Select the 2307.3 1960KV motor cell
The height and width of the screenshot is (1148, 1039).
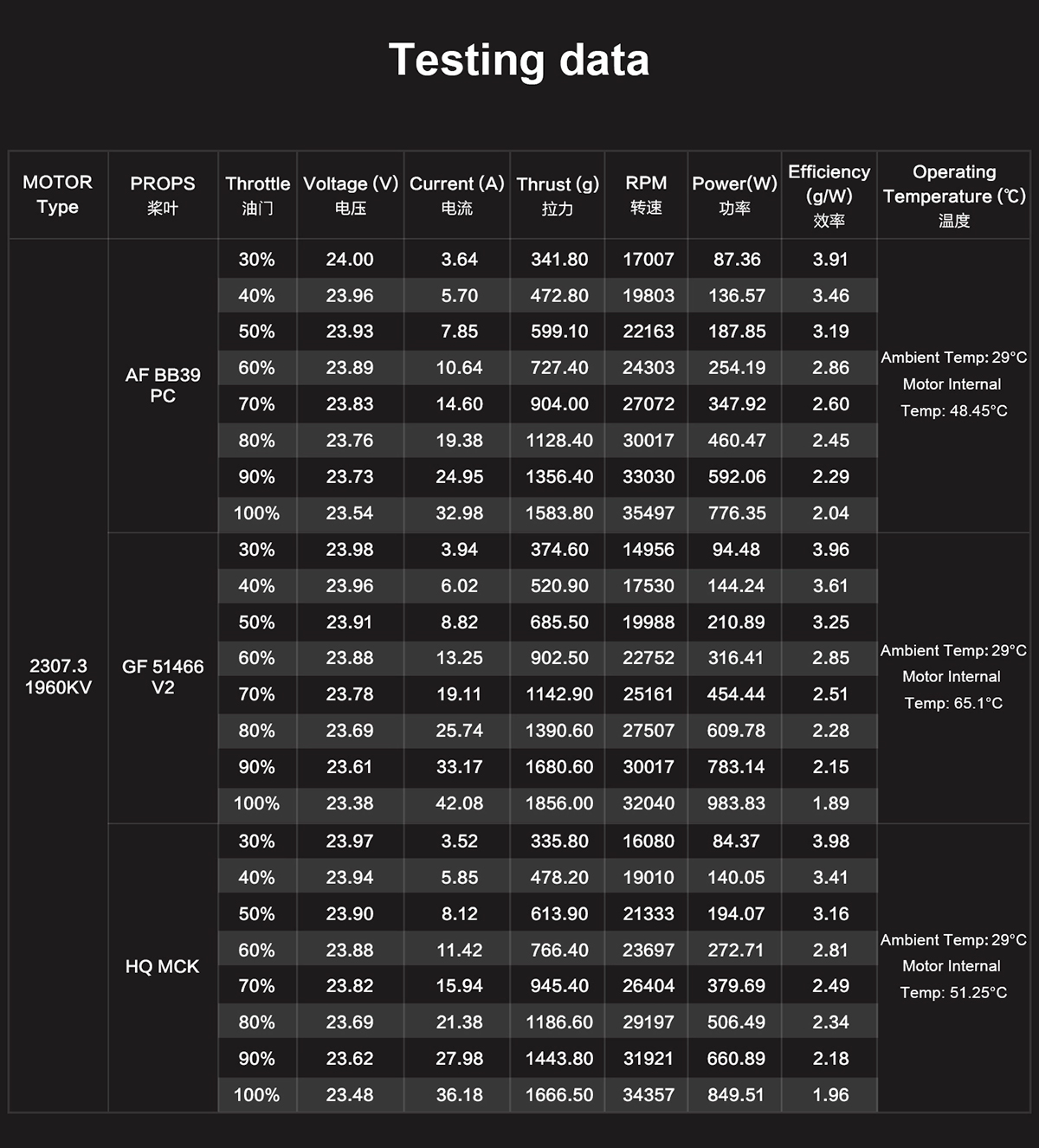[x=58, y=676]
